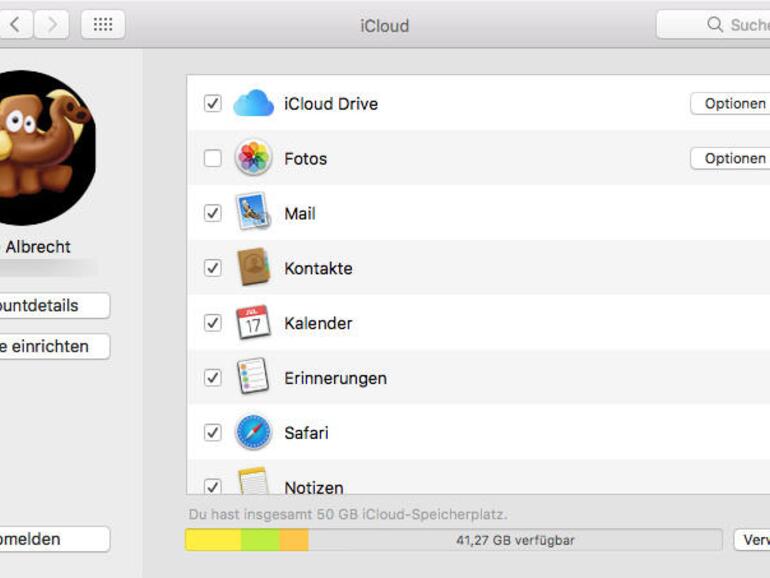Click the Notizen notepad icon
Viewport: 770px width, 578px height.
[x=253, y=483]
